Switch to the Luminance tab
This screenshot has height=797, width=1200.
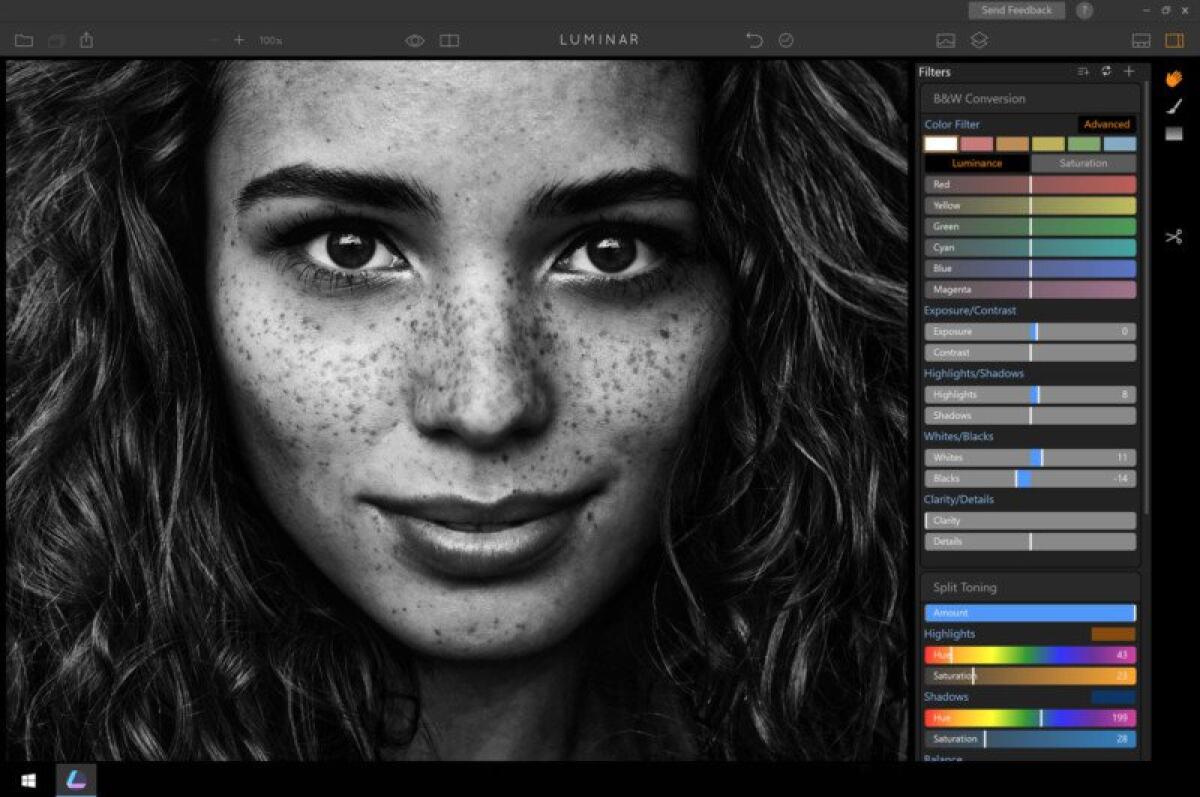click(977, 162)
